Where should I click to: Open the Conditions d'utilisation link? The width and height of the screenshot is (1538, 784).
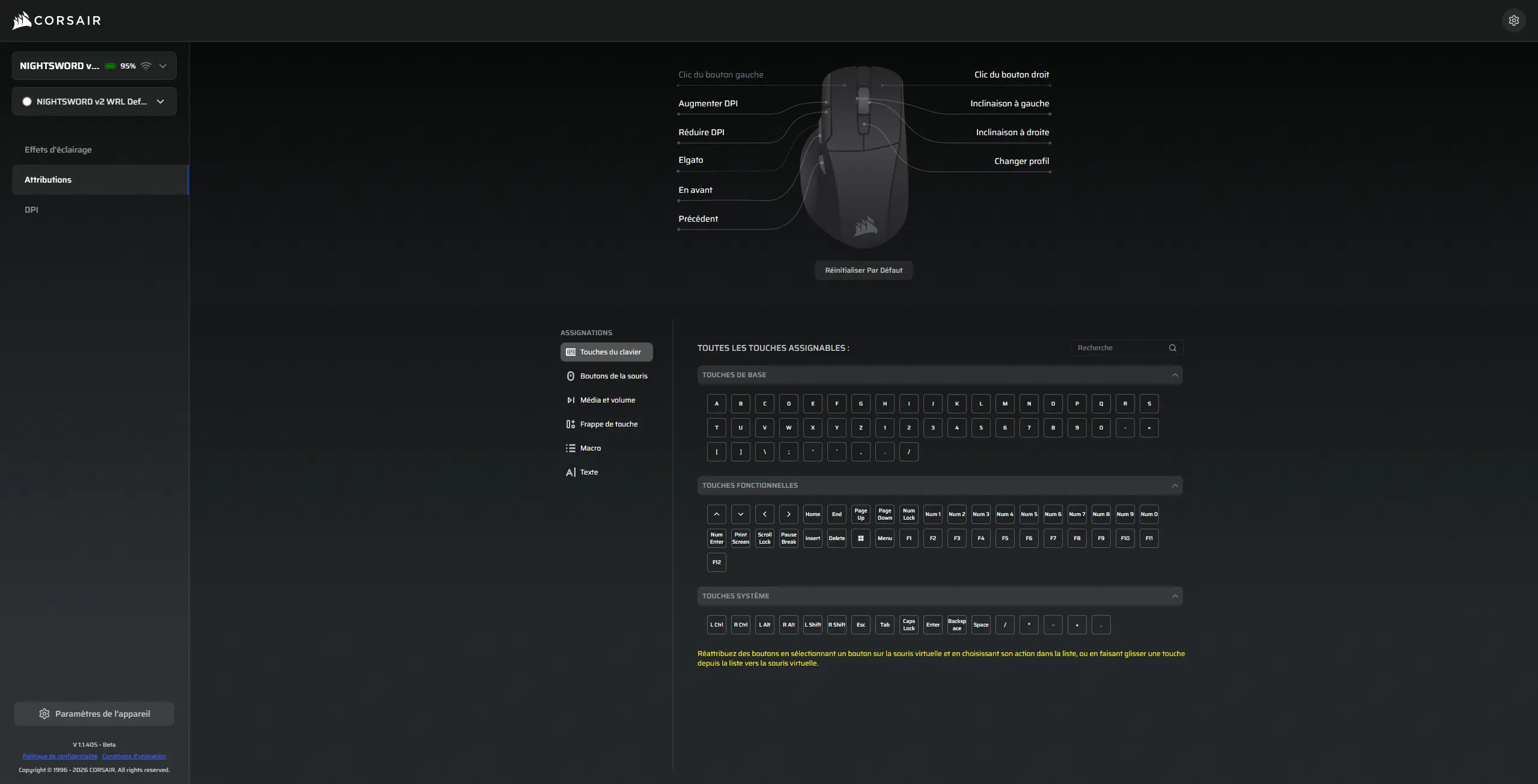[x=134, y=756]
